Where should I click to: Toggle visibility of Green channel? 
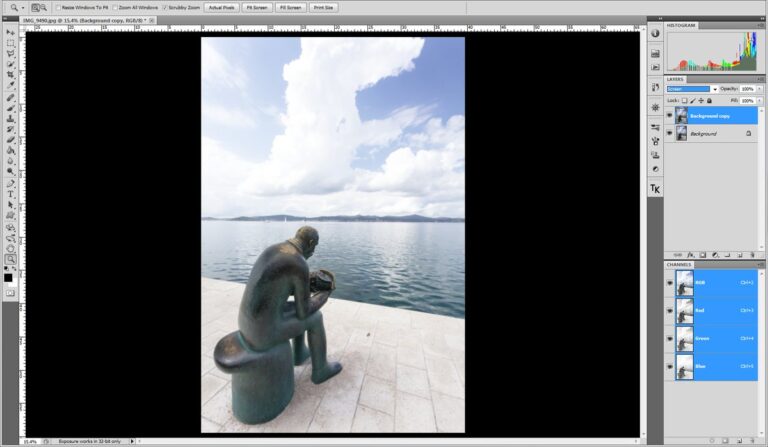point(670,338)
